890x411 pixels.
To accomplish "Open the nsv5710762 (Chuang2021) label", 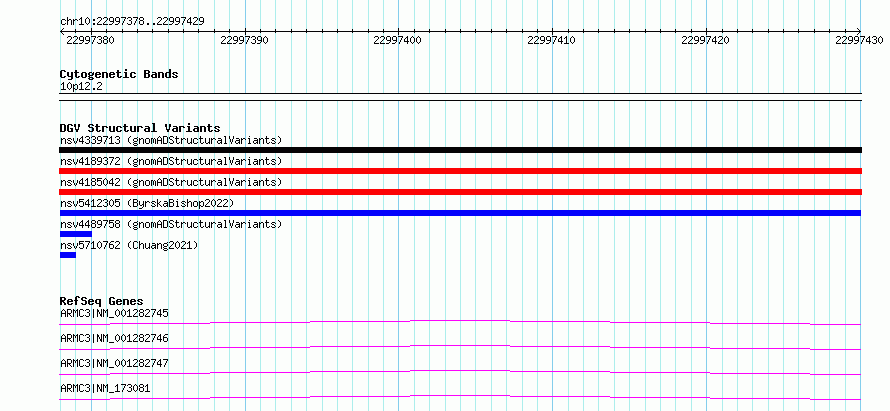I will 129,245.
